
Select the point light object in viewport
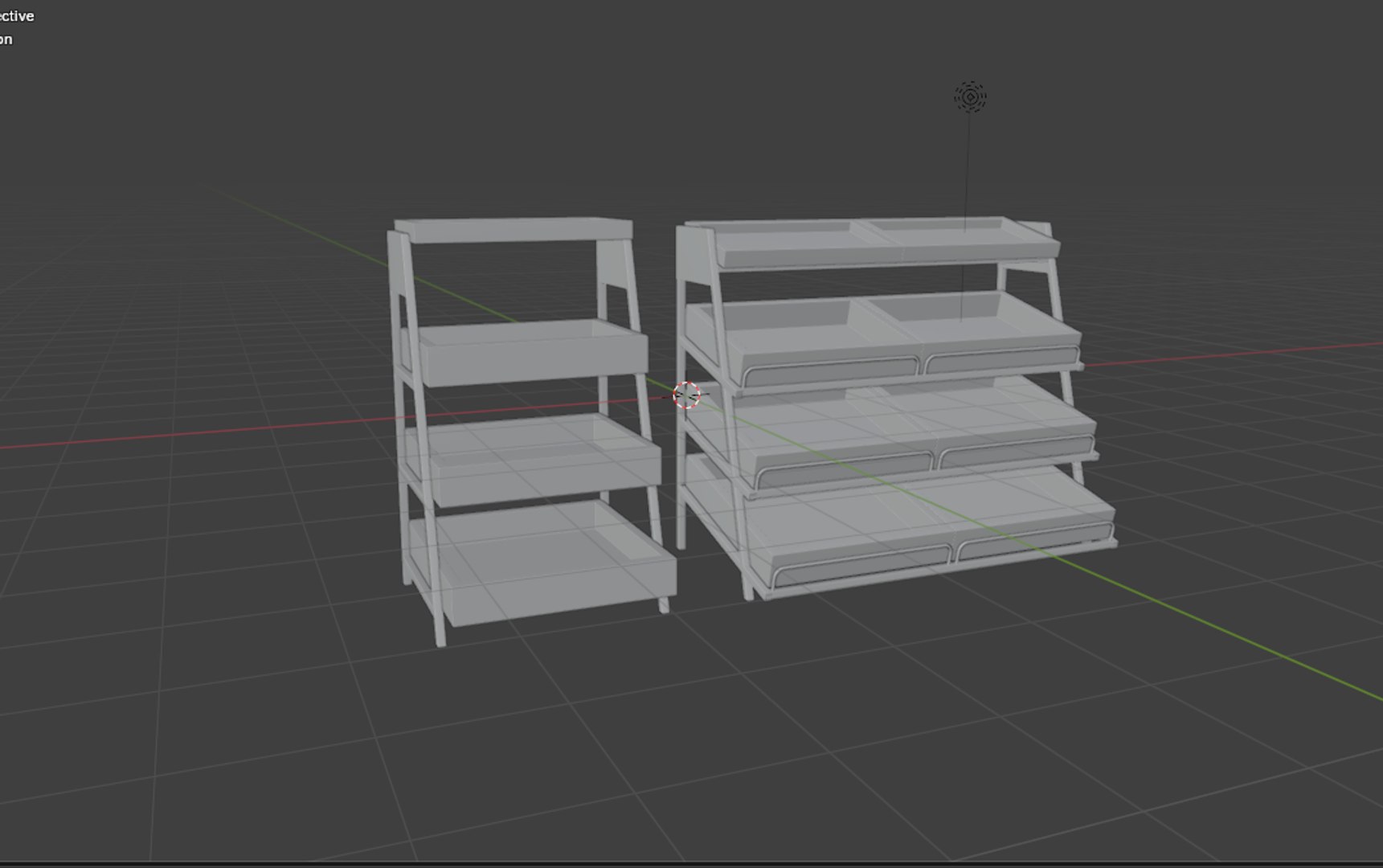(x=970, y=97)
